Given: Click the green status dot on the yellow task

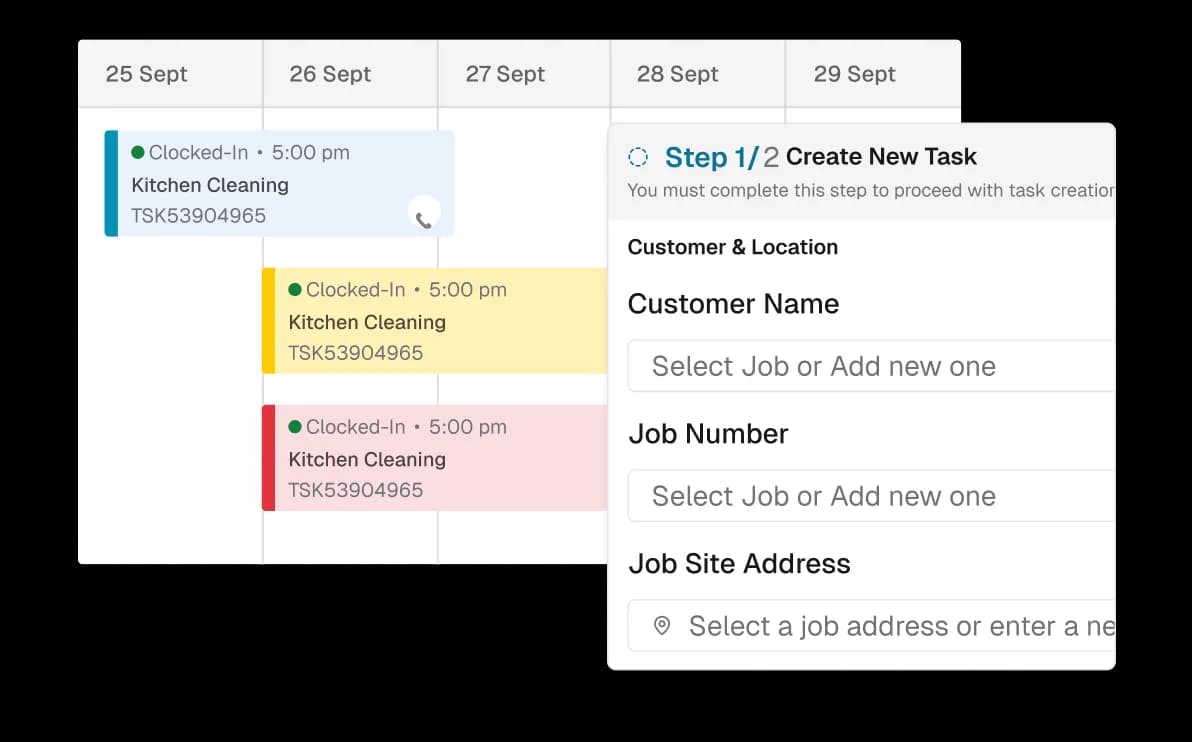Looking at the screenshot, I should point(297,290).
